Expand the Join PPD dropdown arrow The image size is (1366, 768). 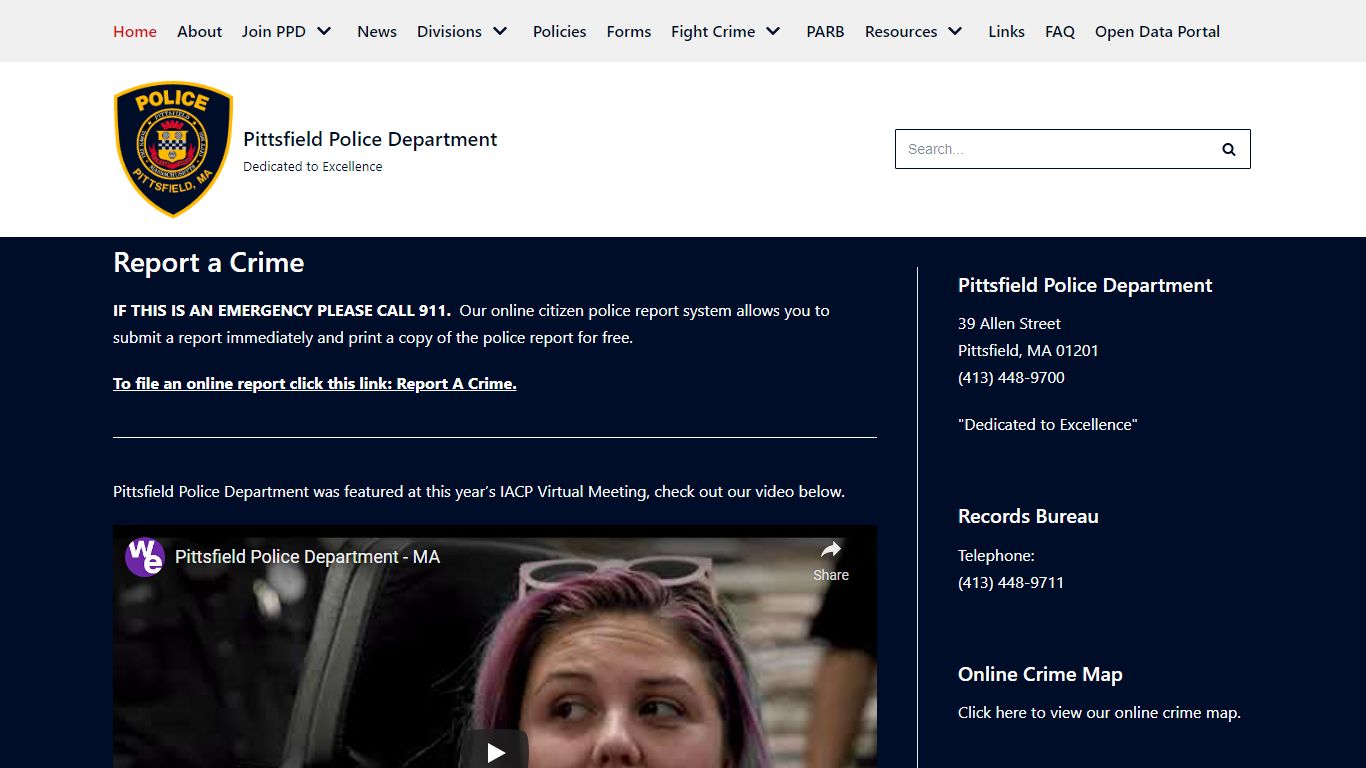[x=324, y=31]
